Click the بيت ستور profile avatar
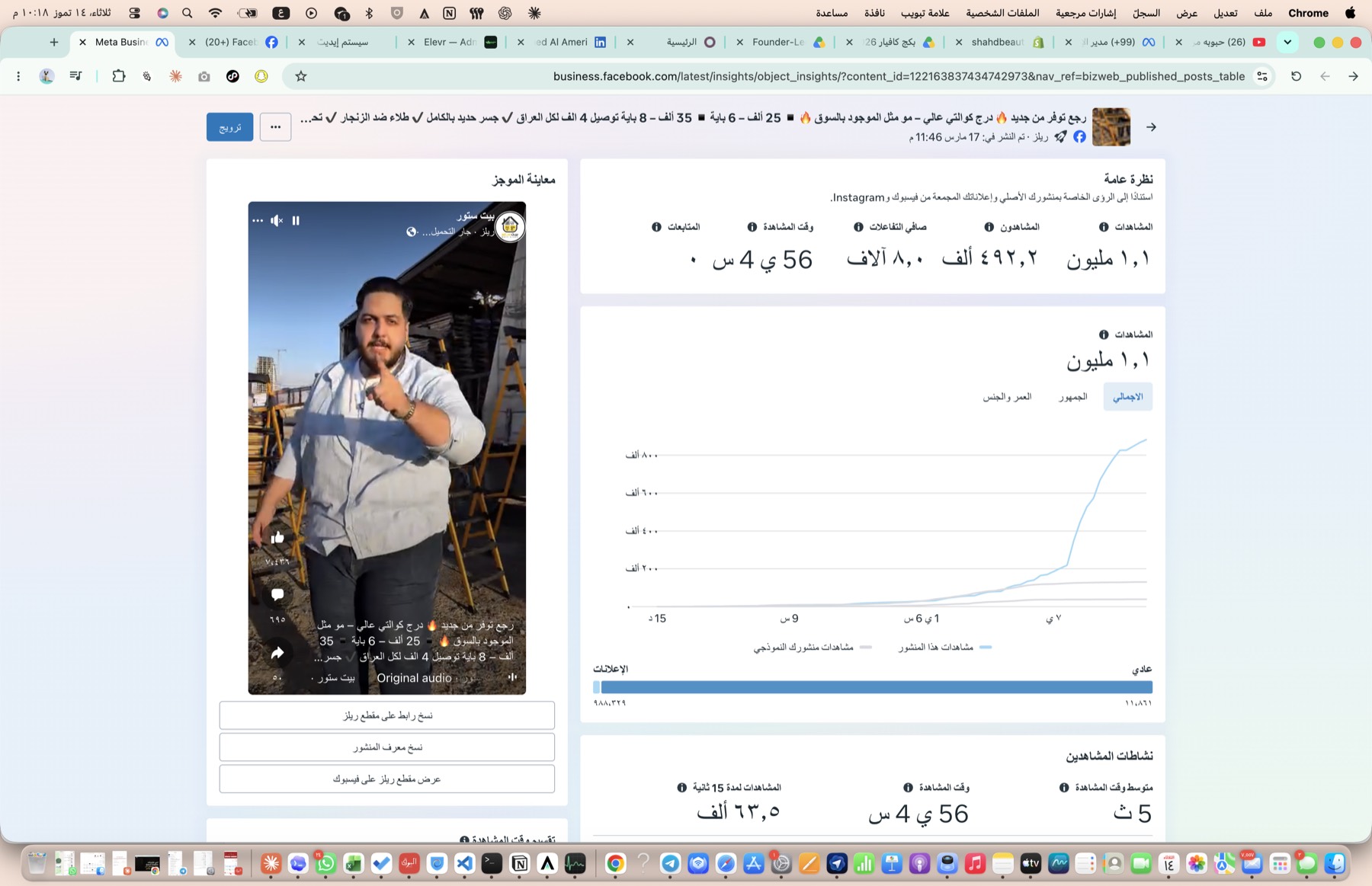This screenshot has height=886, width=1372. (510, 226)
